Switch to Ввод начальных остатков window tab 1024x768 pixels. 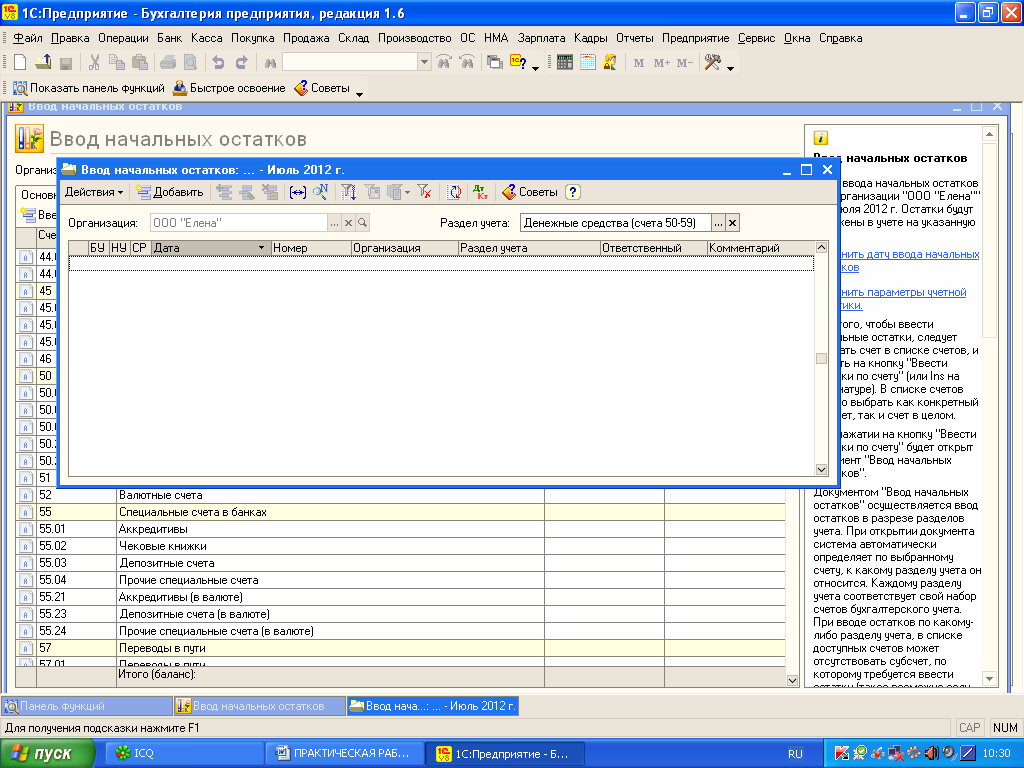pos(260,706)
